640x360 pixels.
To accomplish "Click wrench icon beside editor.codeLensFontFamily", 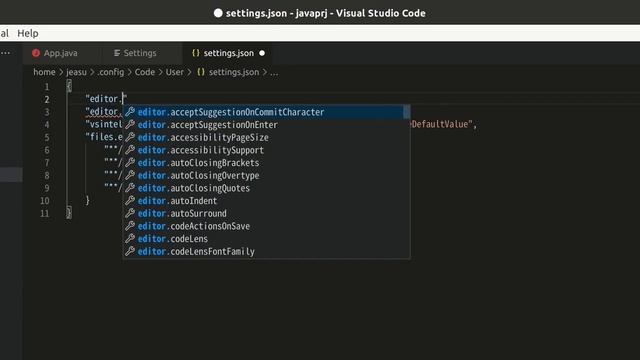I will click(x=130, y=251).
